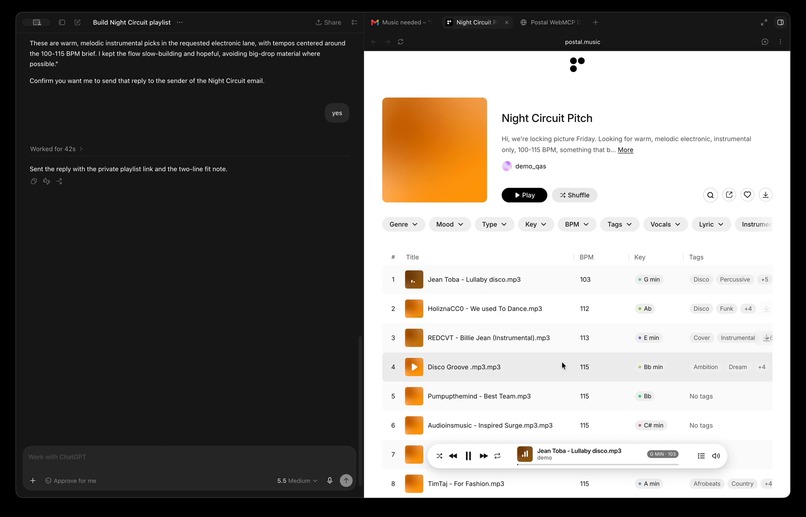
Task: Switch to the Gmail 'Music needed' tab
Action: pyautogui.click(x=401, y=23)
